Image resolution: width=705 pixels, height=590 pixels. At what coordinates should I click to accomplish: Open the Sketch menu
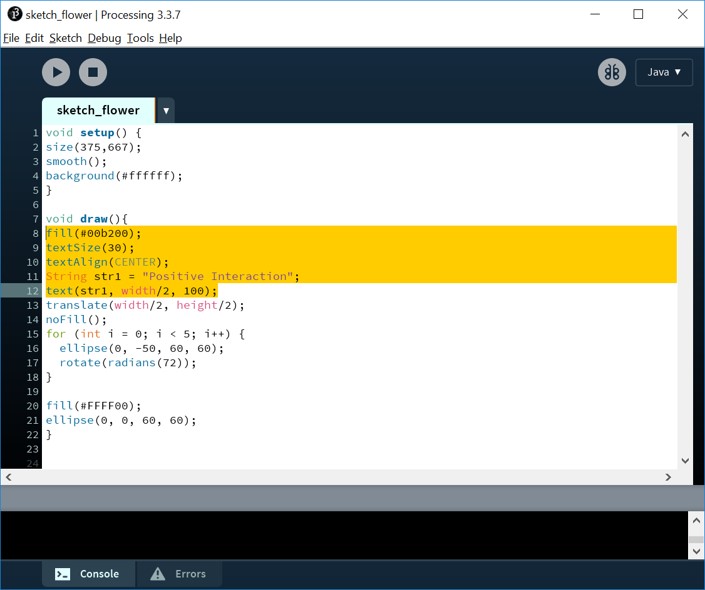click(66, 38)
